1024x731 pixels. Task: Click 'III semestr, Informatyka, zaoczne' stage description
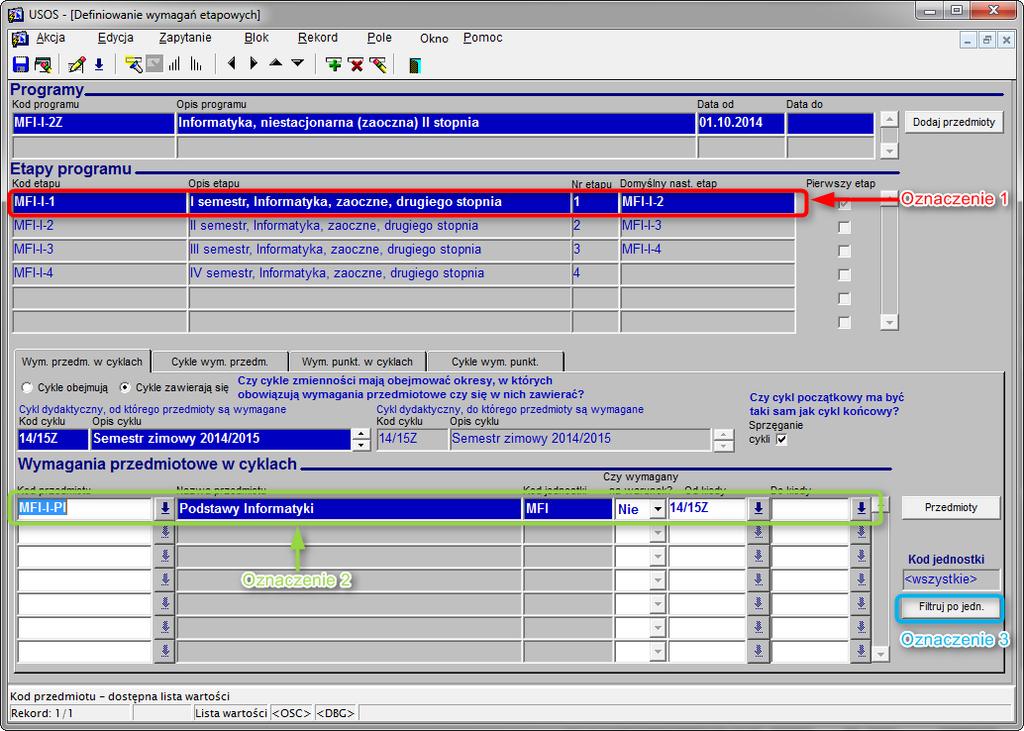[x=379, y=250]
